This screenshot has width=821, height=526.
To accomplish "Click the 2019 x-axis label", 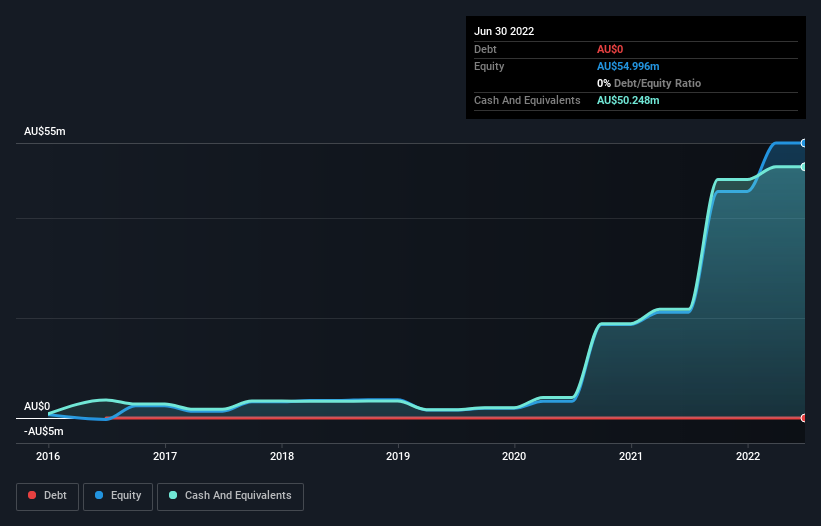I will [398, 456].
